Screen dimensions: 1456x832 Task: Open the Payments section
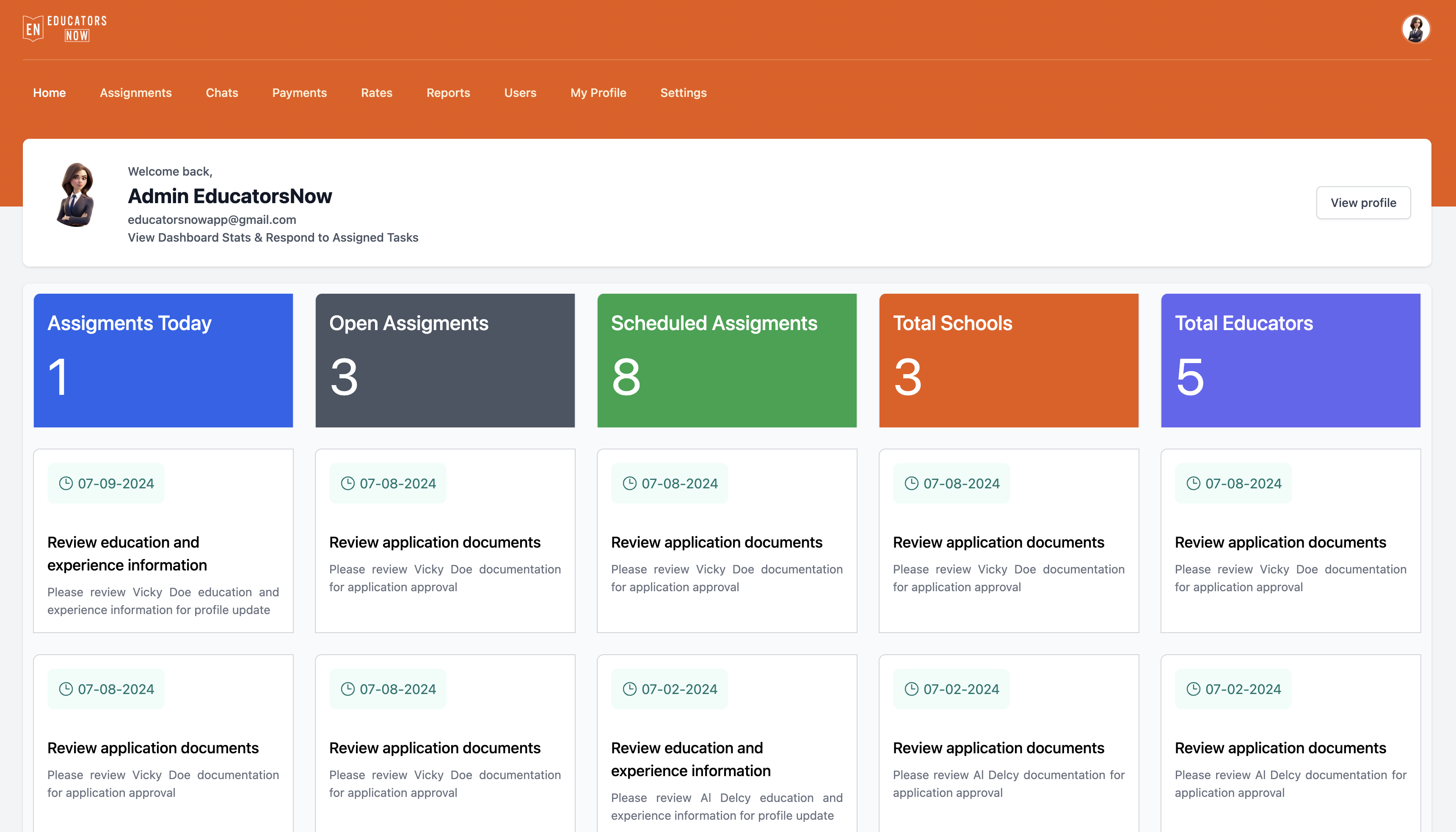click(299, 93)
